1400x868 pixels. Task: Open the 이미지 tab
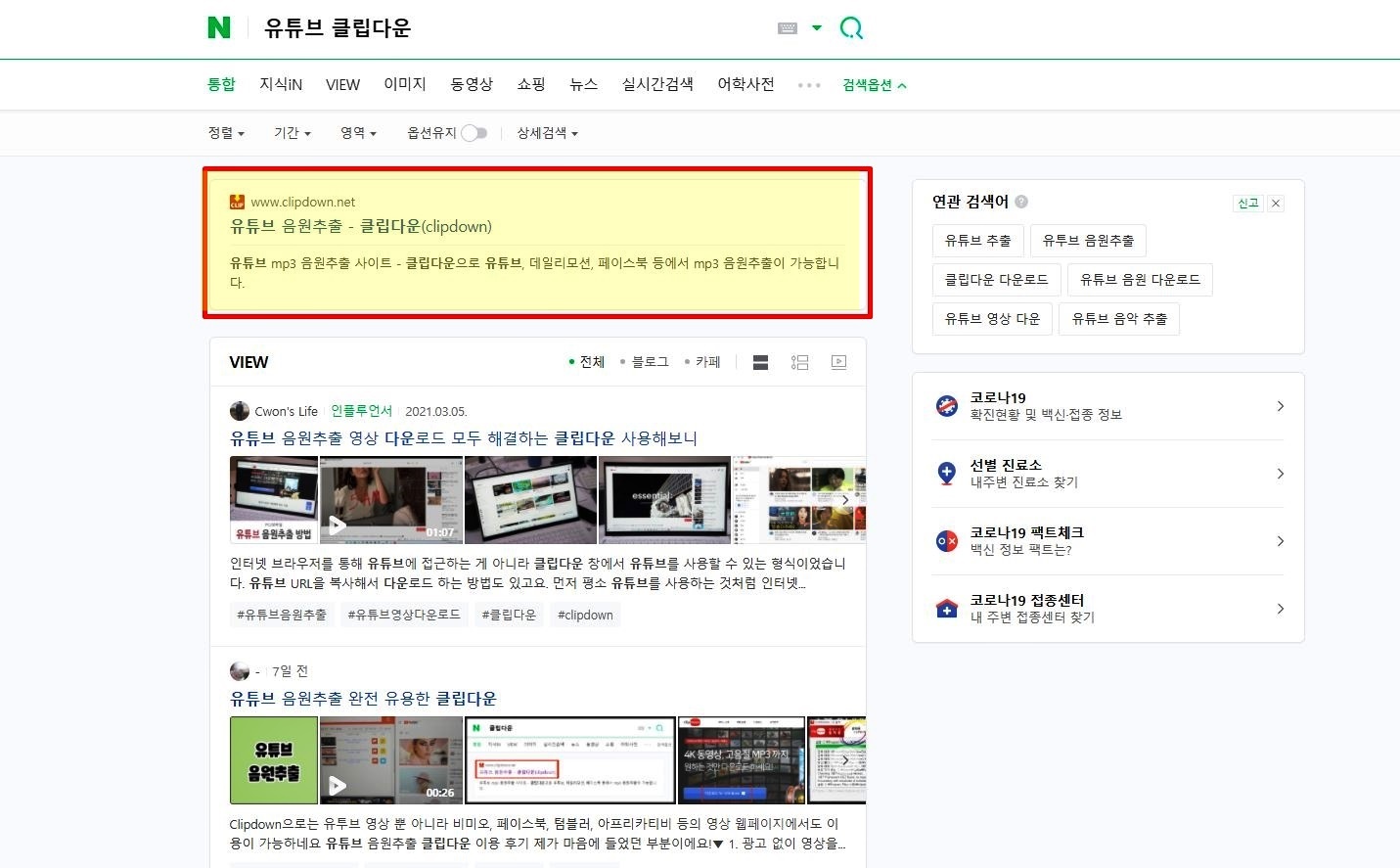click(x=405, y=84)
